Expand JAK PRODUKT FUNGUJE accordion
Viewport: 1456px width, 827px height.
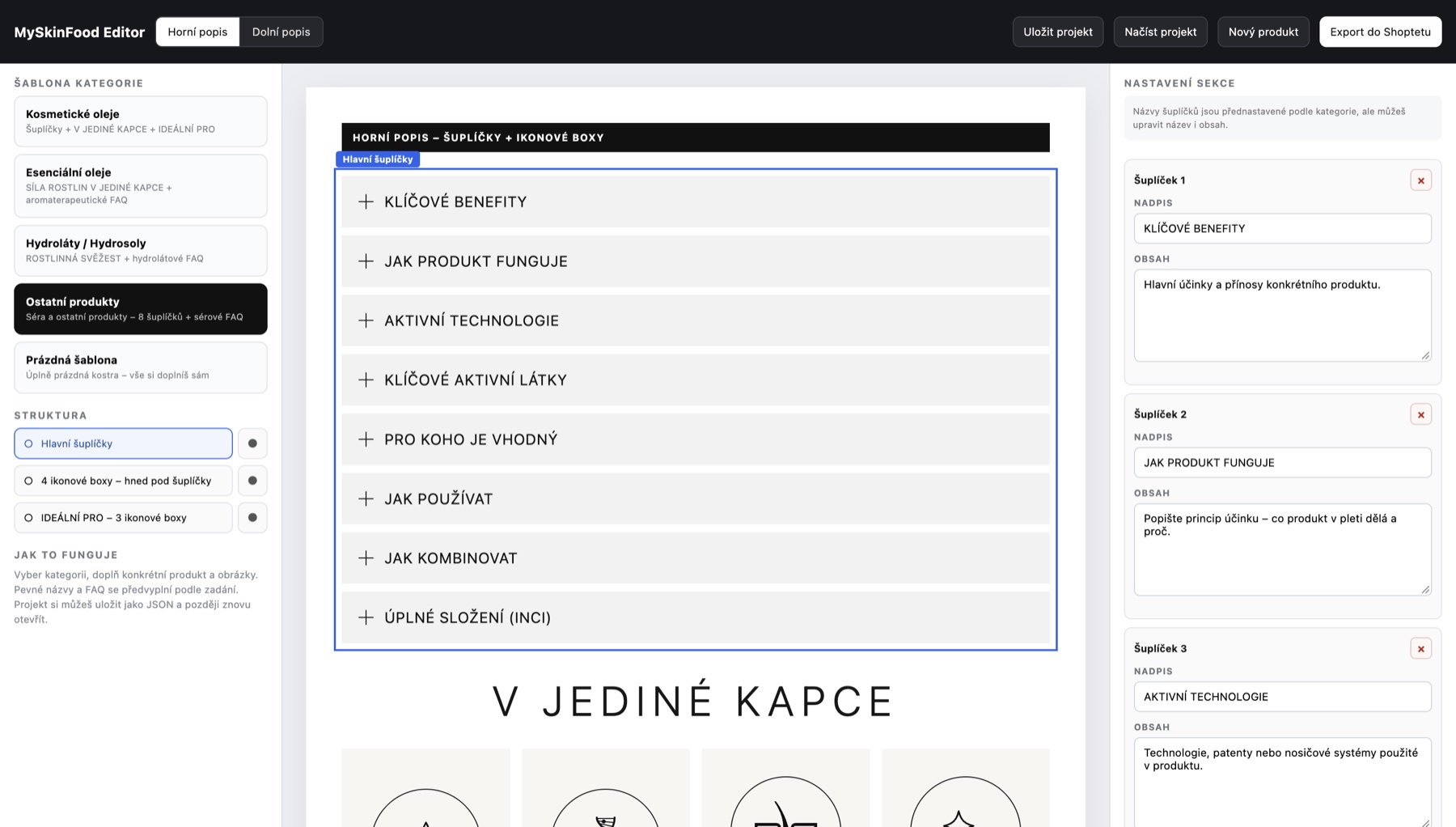tap(696, 261)
